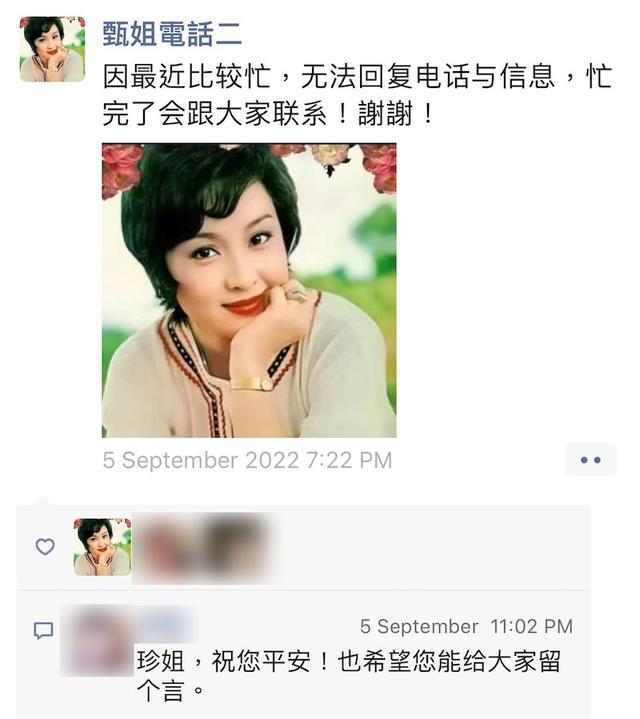Open the blurred commenter's avatar
This screenshot has height=719, width=640.
97,640
